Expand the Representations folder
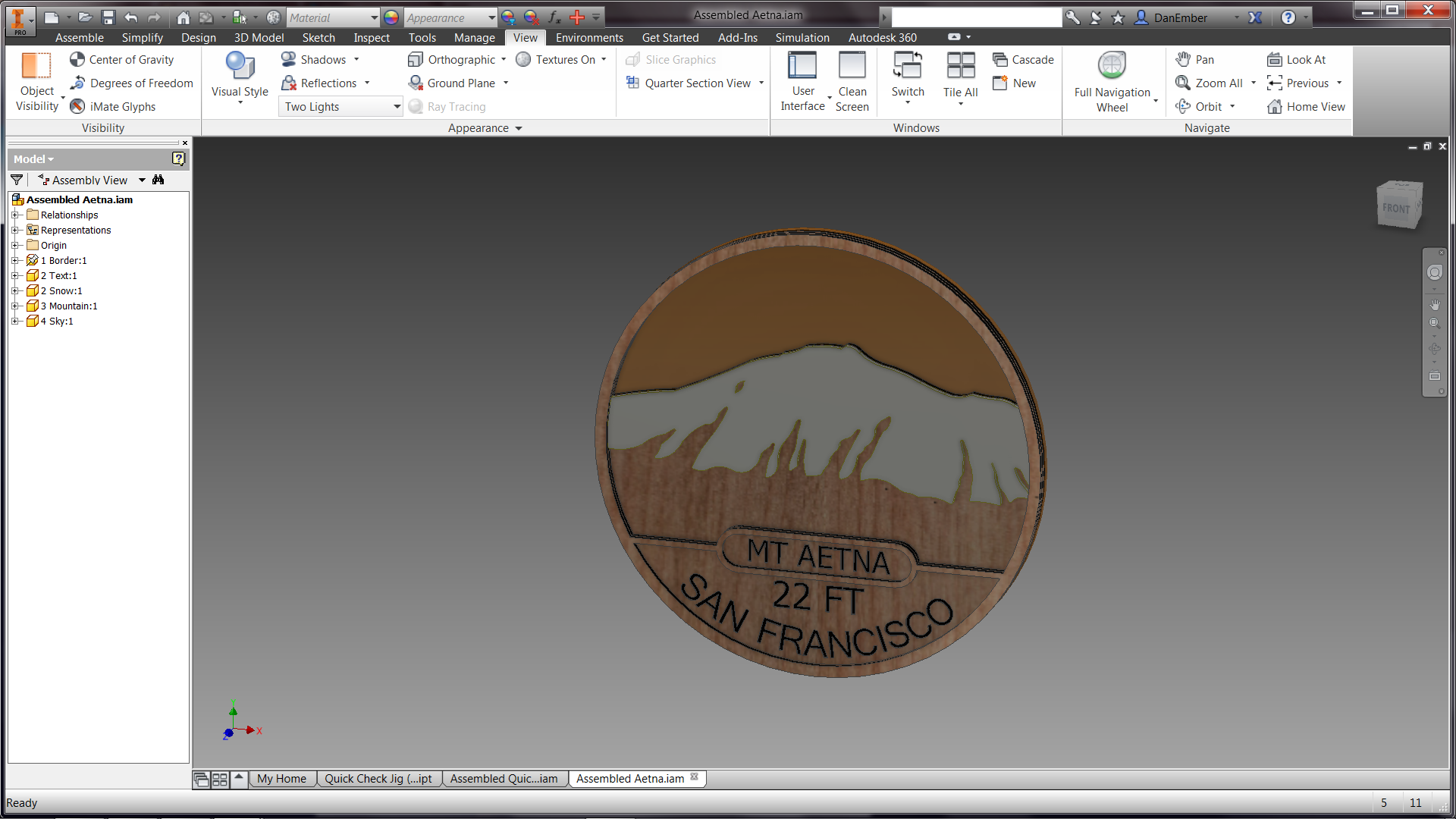This screenshot has width=1456, height=819. pos(15,231)
